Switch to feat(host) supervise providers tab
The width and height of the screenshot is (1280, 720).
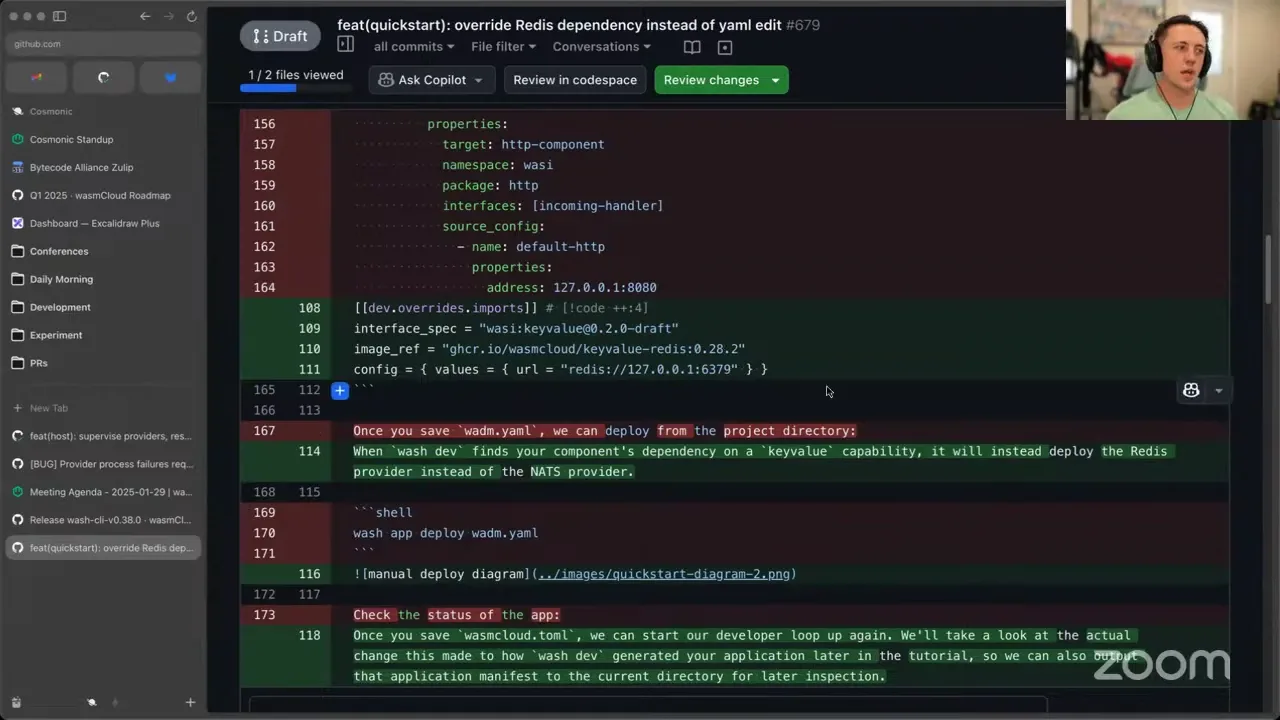pyautogui.click(x=104, y=436)
